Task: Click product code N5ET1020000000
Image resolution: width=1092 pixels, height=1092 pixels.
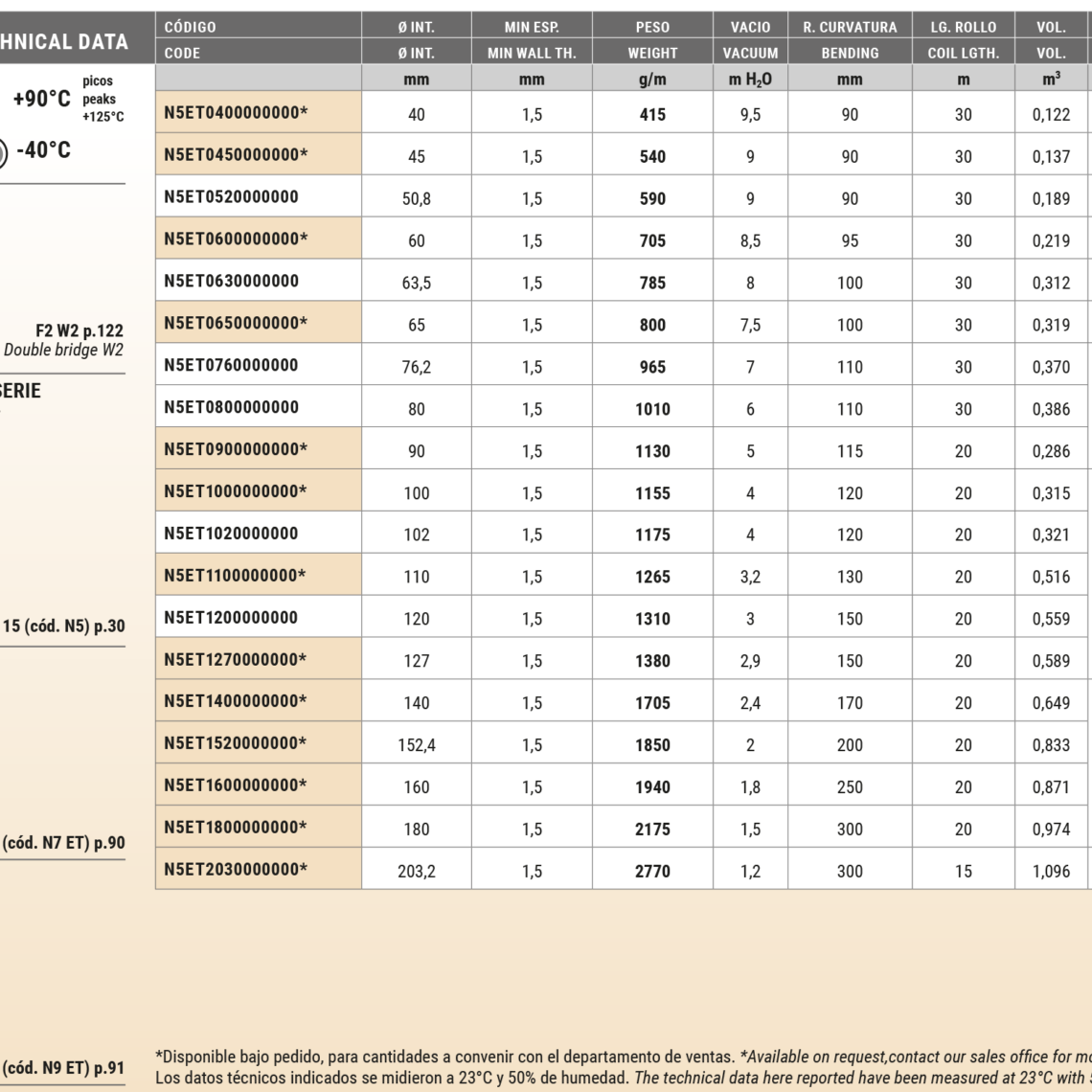Action: coord(231,534)
